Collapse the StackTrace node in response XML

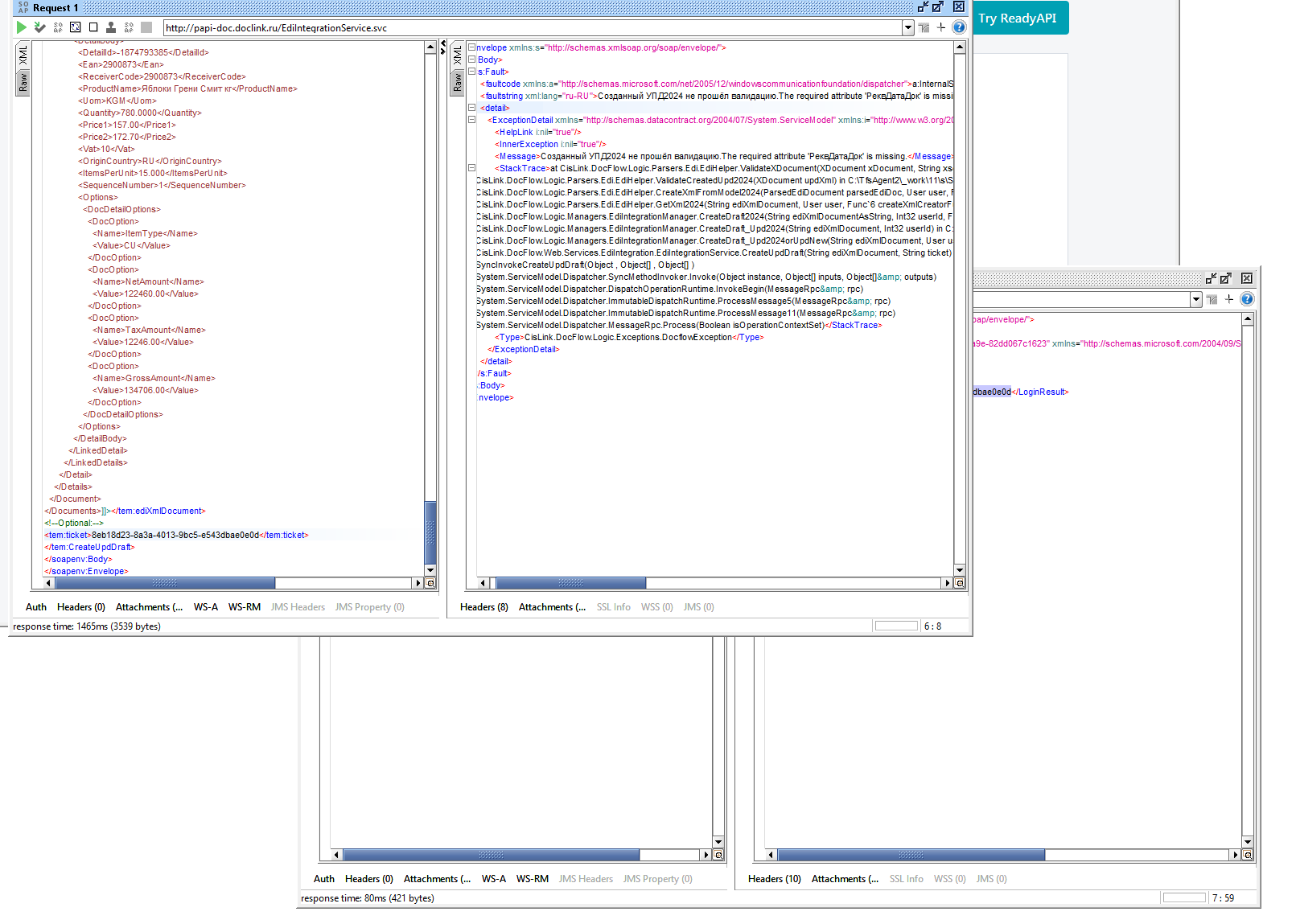pos(472,168)
